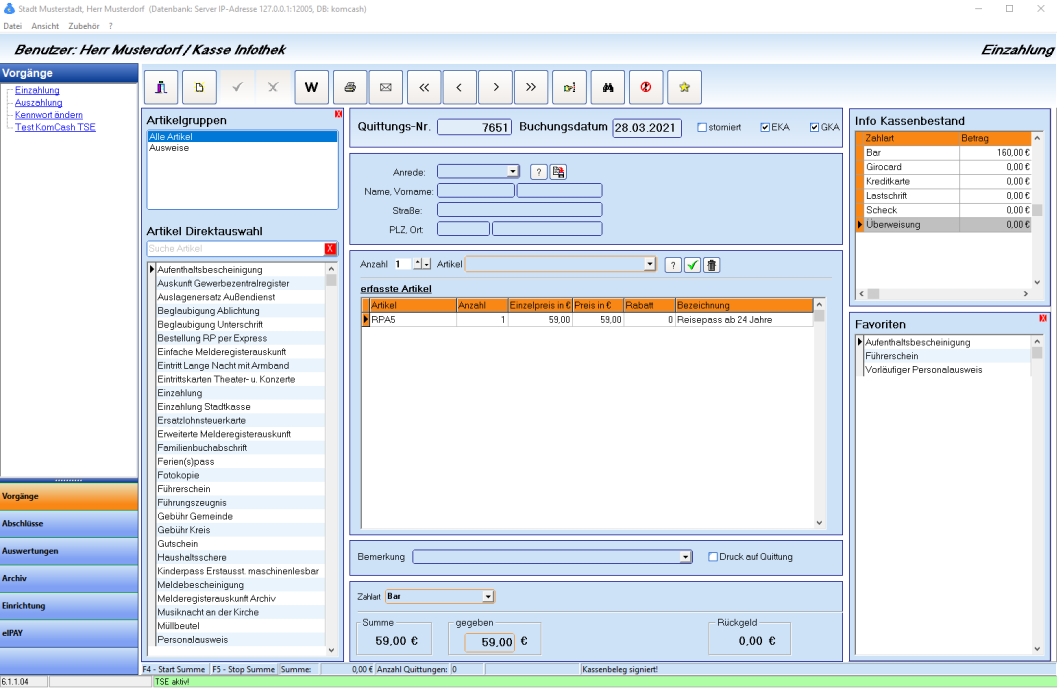This screenshot has height=688, width=1057.
Task: Open the Ansicht menu
Action: point(45,26)
